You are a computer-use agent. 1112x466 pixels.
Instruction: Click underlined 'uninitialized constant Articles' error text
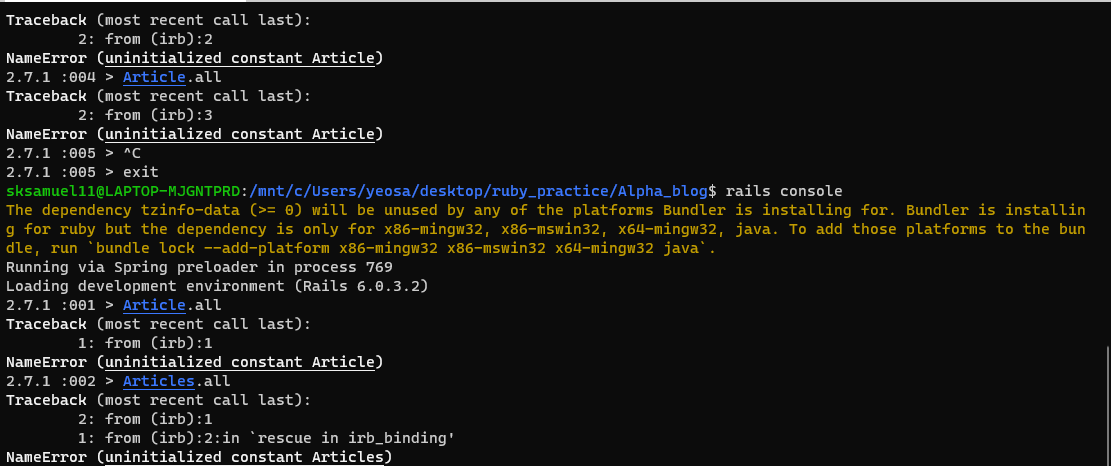click(x=244, y=457)
